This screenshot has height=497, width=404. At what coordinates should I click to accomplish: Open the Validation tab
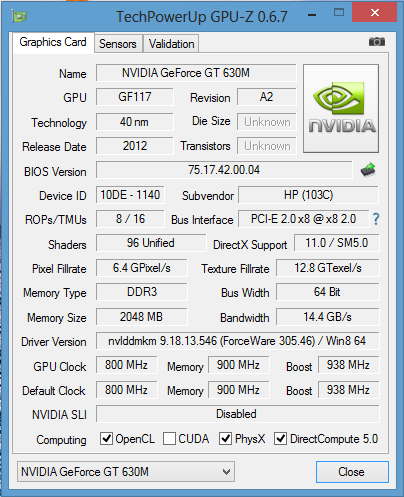[171, 44]
